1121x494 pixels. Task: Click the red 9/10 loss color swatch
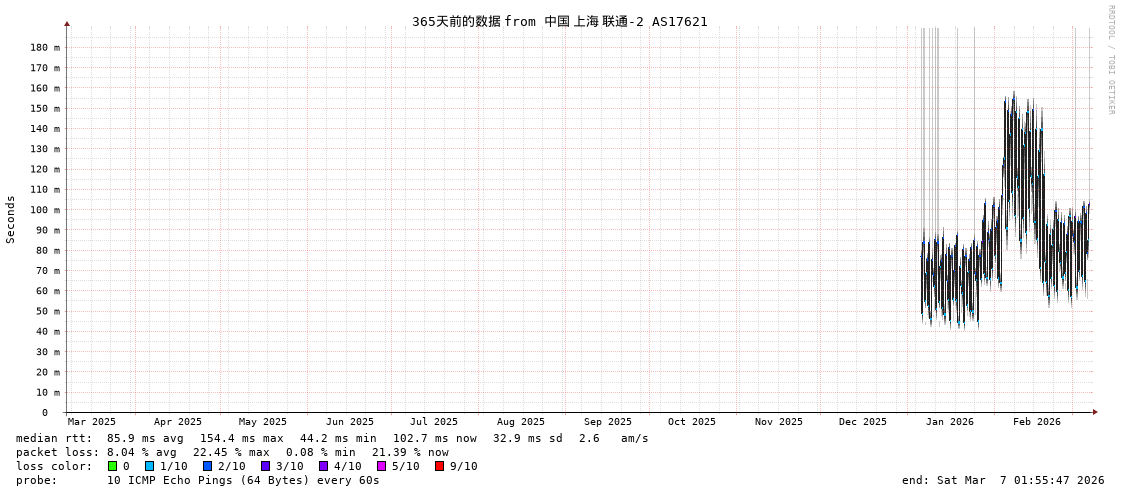[439, 466]
